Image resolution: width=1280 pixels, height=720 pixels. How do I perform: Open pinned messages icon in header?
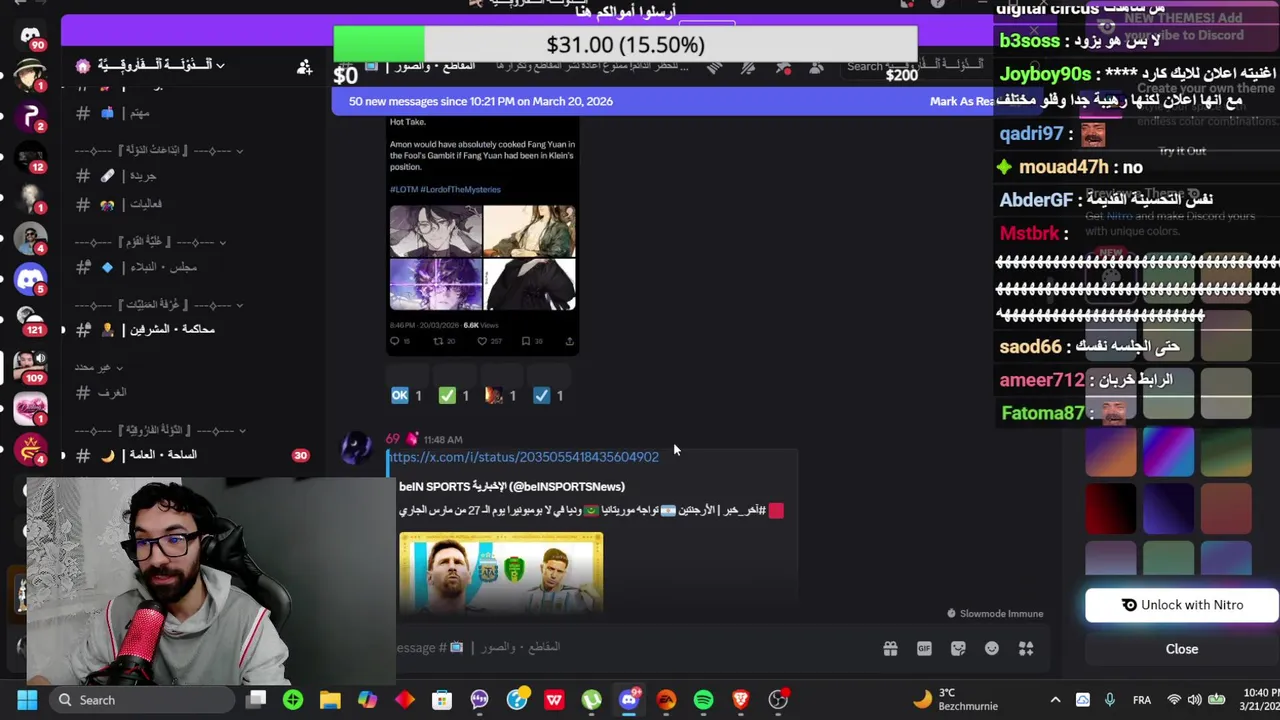coord(783,68)
